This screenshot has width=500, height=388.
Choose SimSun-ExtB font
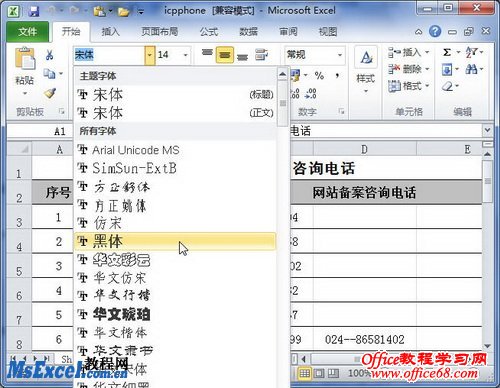point(175,168)
